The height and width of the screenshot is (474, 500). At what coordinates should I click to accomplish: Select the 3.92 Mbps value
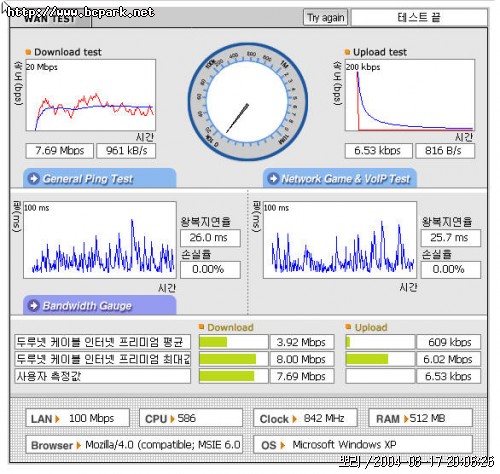(x=302, y=342)
